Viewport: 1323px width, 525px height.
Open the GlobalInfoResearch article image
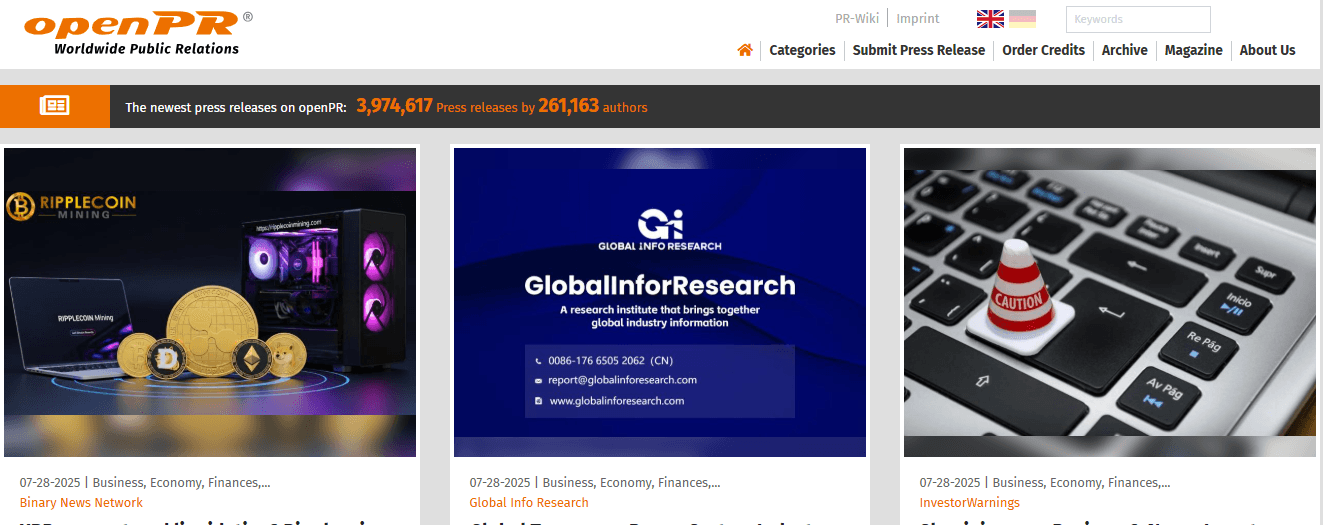point(660,302)
